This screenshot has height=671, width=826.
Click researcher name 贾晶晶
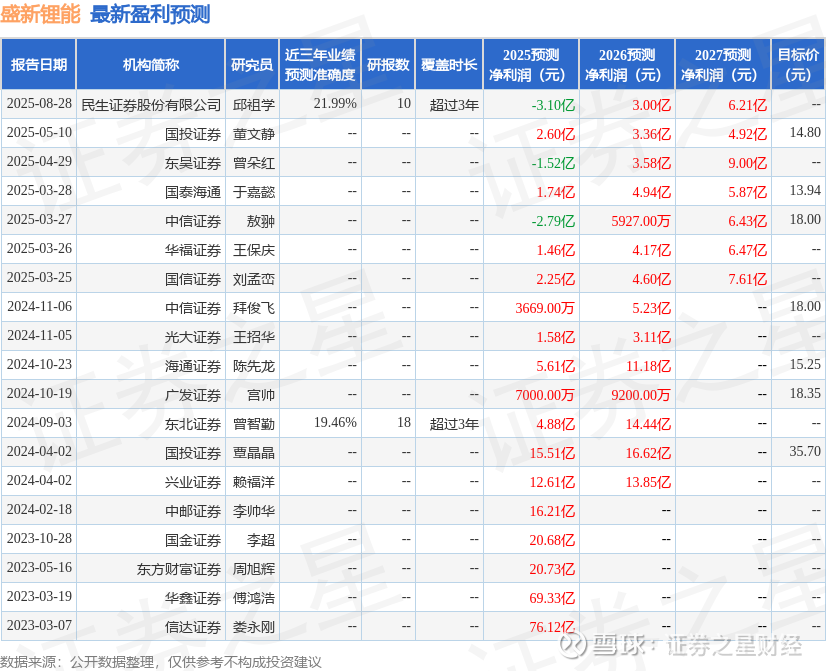(254, 453)
